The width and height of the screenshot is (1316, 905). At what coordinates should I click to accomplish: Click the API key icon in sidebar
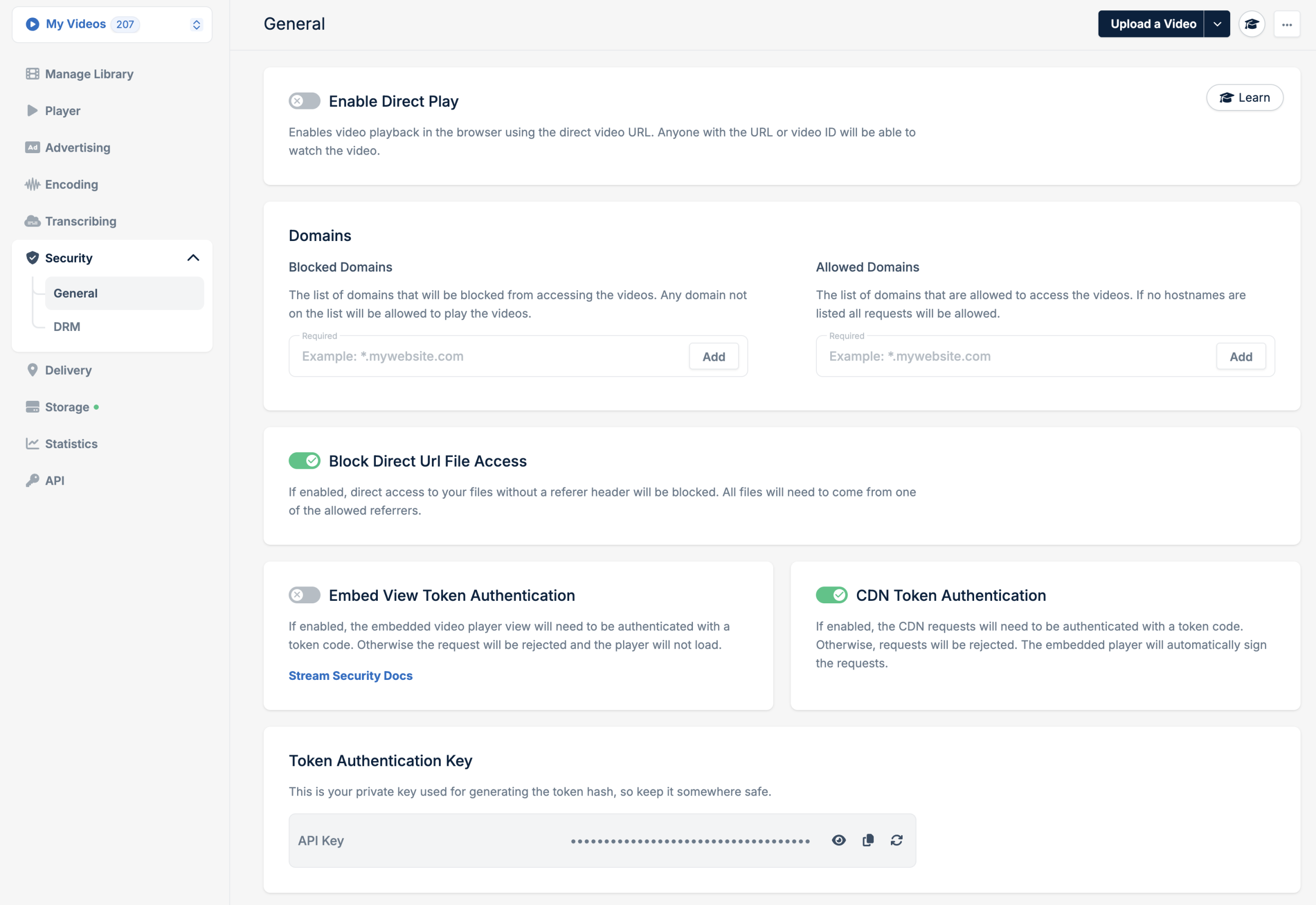click(32, 481)
